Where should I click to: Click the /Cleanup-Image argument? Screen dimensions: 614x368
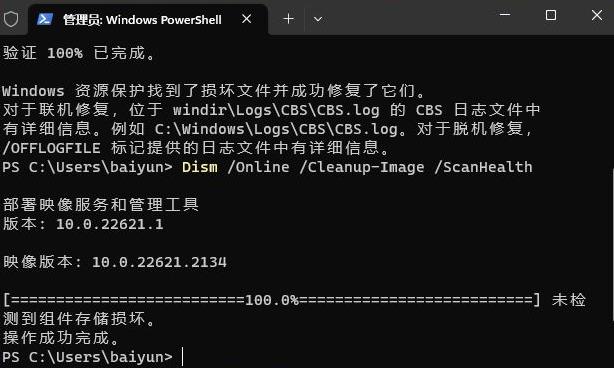coord(362,167)
